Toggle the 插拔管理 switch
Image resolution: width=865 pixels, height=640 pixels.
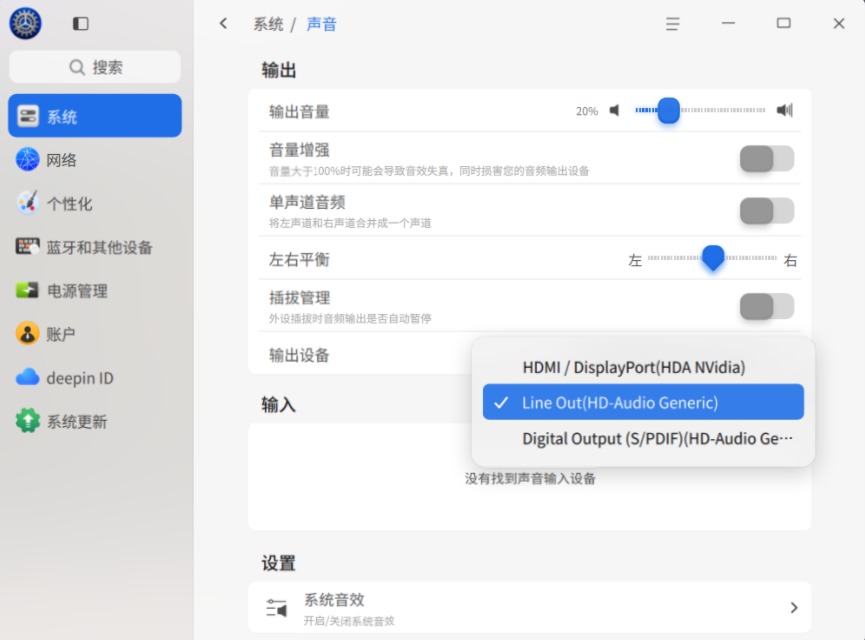coord(767,307)
